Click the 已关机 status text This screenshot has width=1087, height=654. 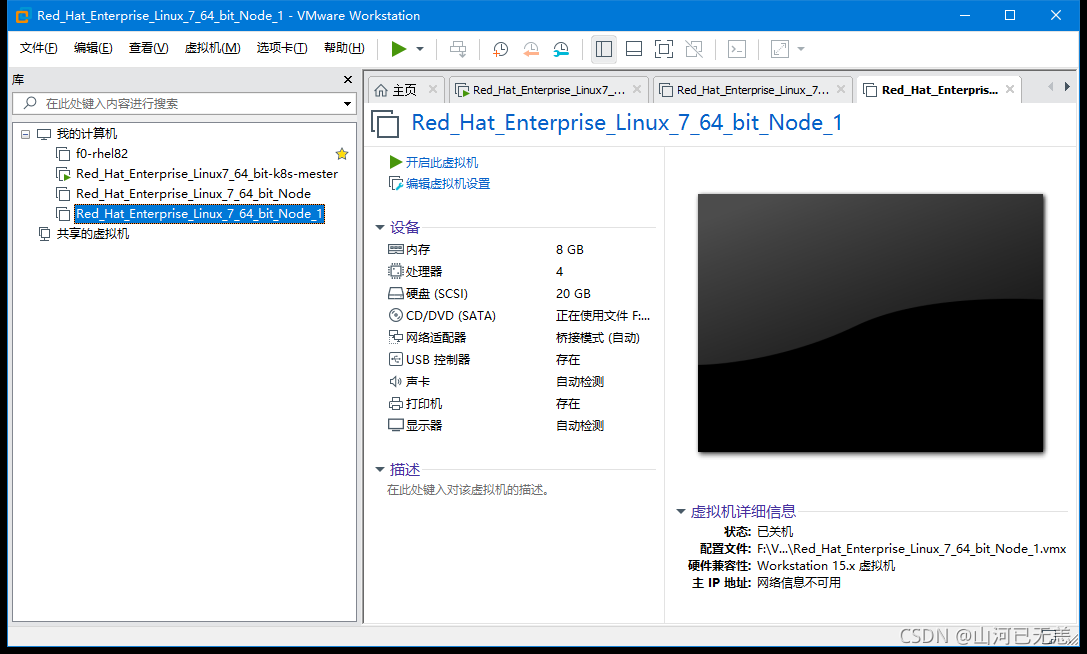[775, 532]
